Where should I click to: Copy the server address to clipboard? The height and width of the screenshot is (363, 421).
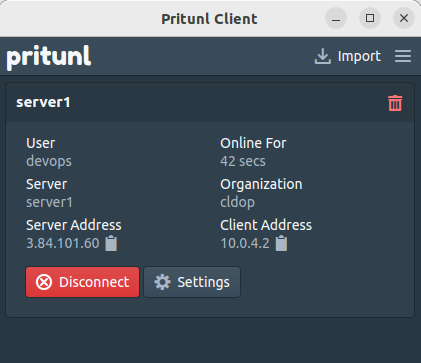click(x=111, y=243)
